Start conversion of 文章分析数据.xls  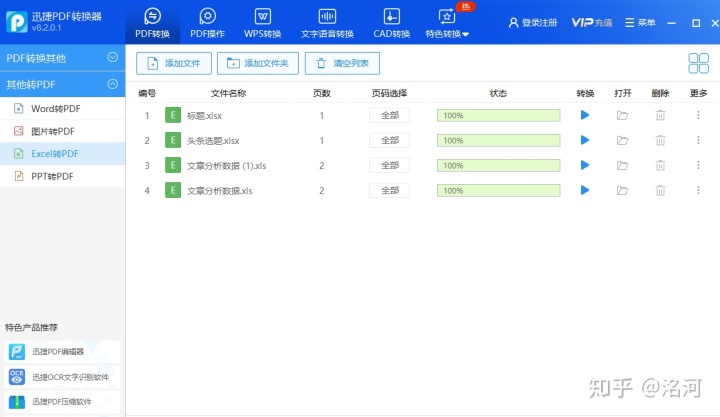tap(585, 190)
